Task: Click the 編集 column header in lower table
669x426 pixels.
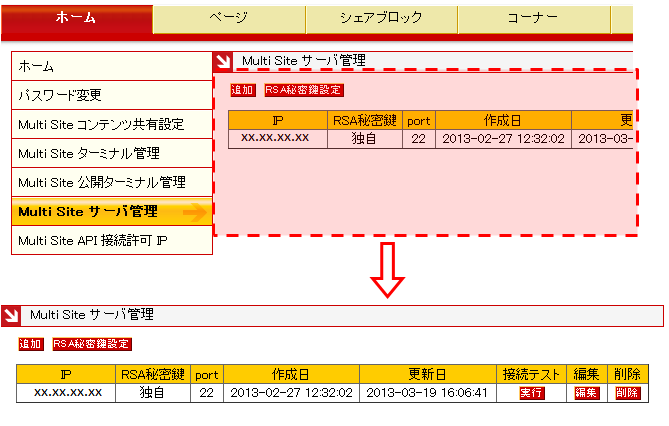Action: pyautogui.click(x=586, y=374)
